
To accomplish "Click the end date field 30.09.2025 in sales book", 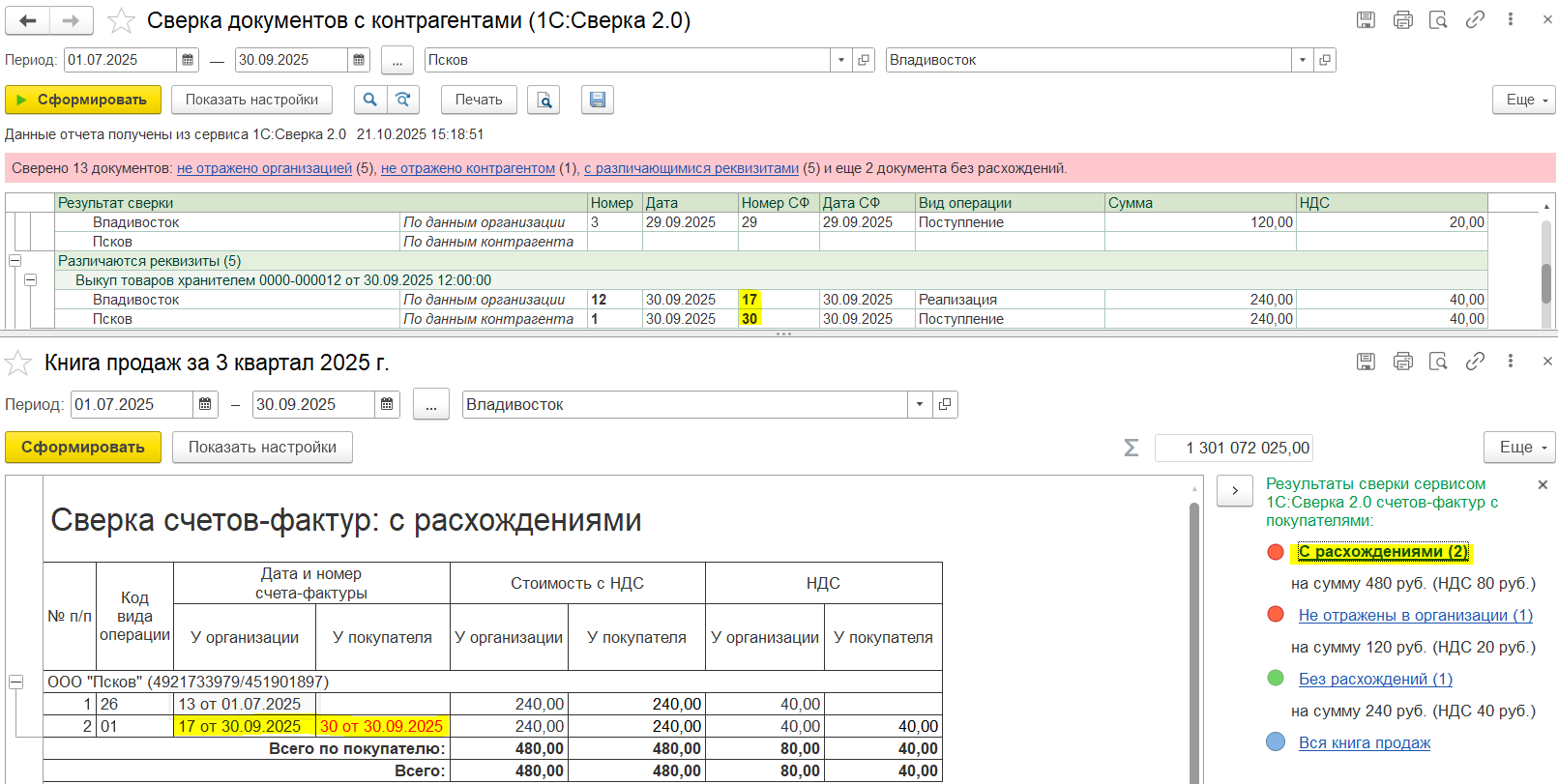I will [313, 404].
